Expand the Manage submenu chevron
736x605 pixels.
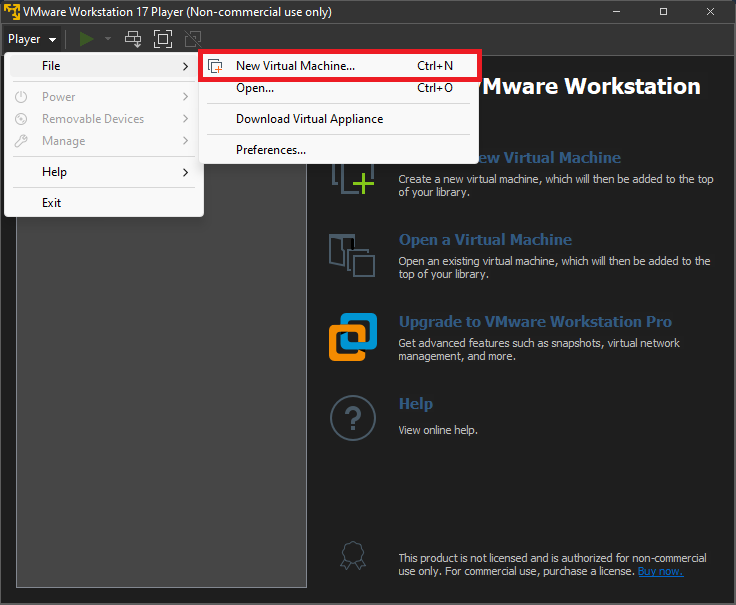tap(185, 141)
